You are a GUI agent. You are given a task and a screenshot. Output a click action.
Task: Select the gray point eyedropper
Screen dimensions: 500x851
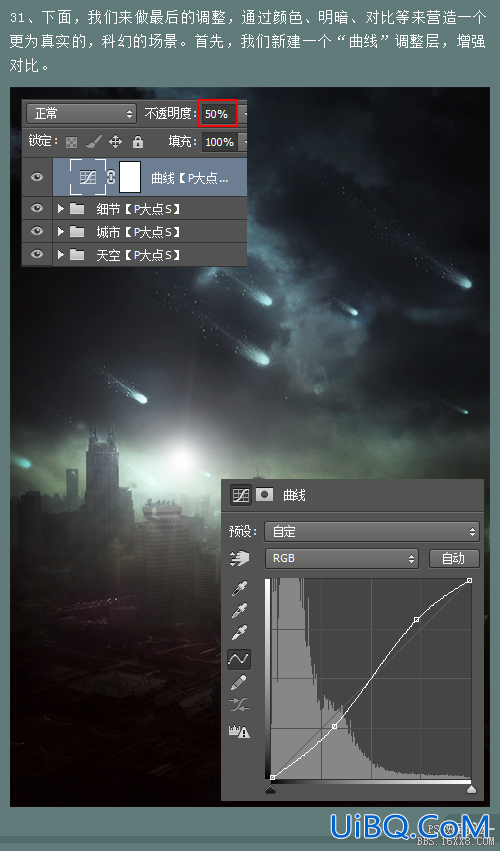click(239, 611)
